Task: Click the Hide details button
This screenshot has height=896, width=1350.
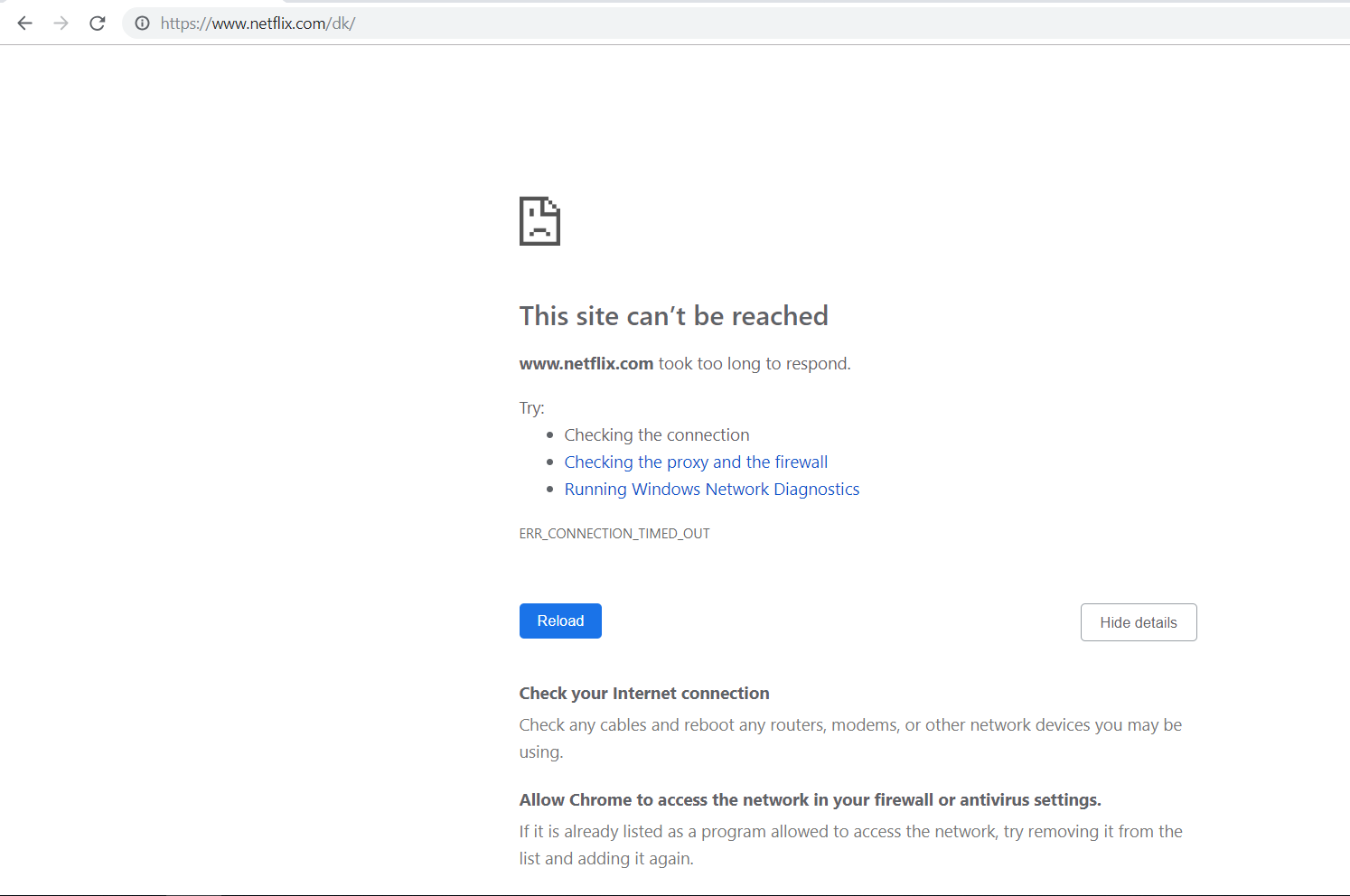Action: tap(1139, 622)
